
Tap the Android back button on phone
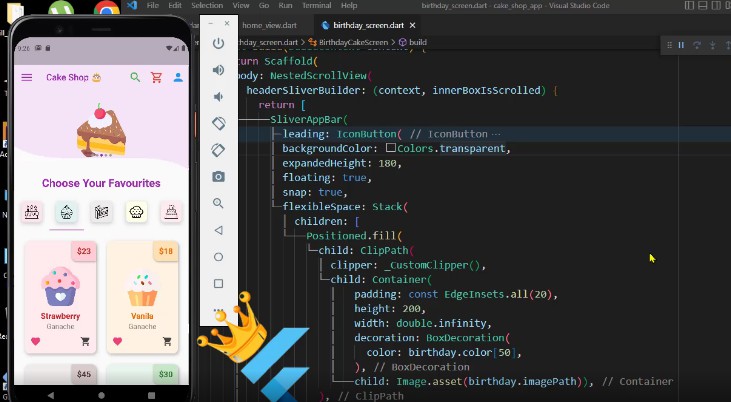click(51, 395)
